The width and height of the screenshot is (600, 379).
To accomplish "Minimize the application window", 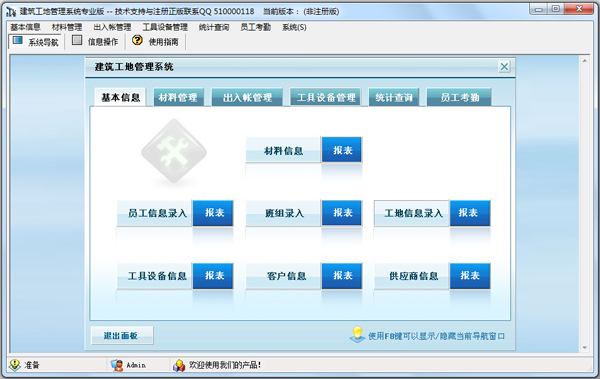I will [x=539, y=9].
